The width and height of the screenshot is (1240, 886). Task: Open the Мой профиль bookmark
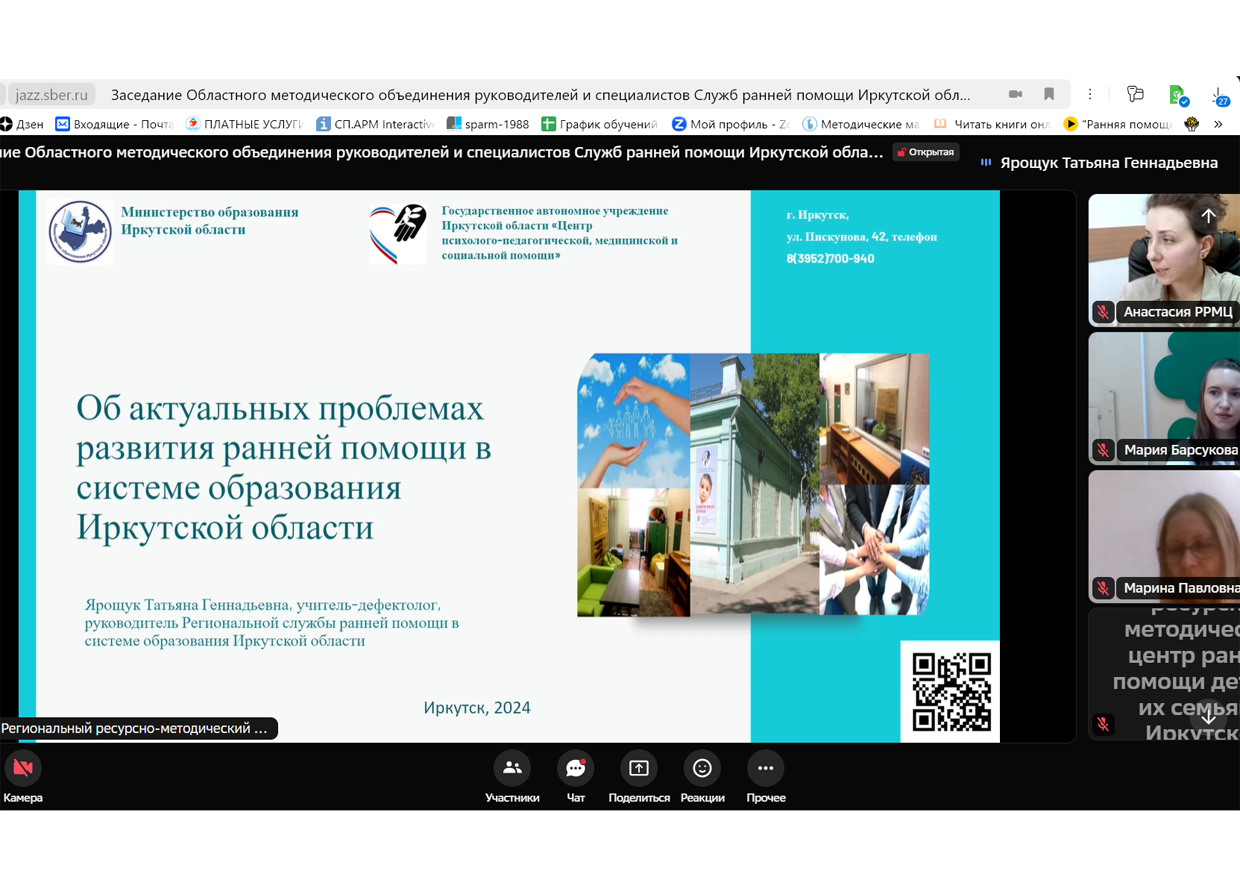point(730,124)
